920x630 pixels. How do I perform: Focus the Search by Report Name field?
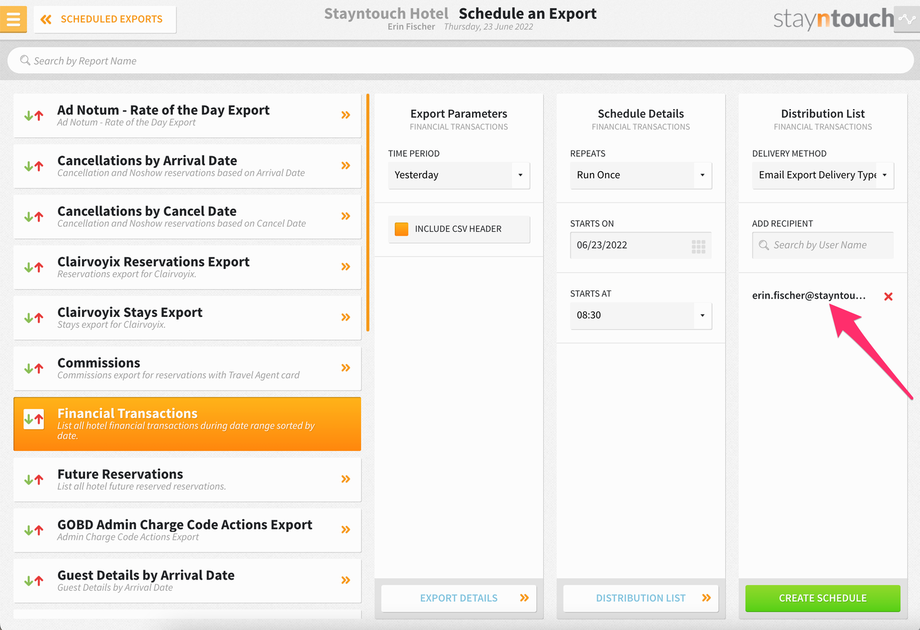460,60
